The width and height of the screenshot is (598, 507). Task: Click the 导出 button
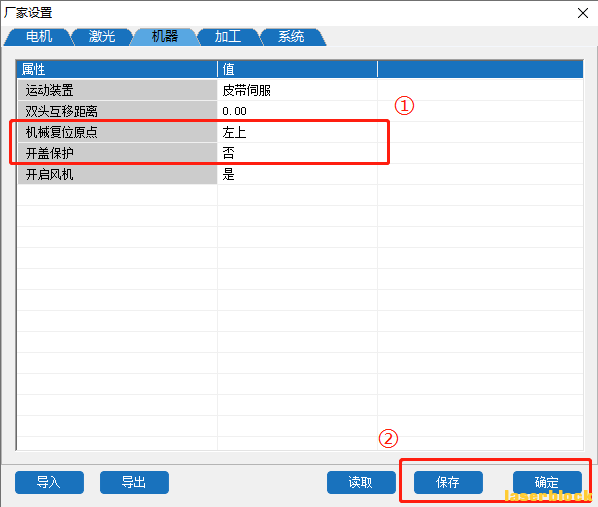pos(134,482)
